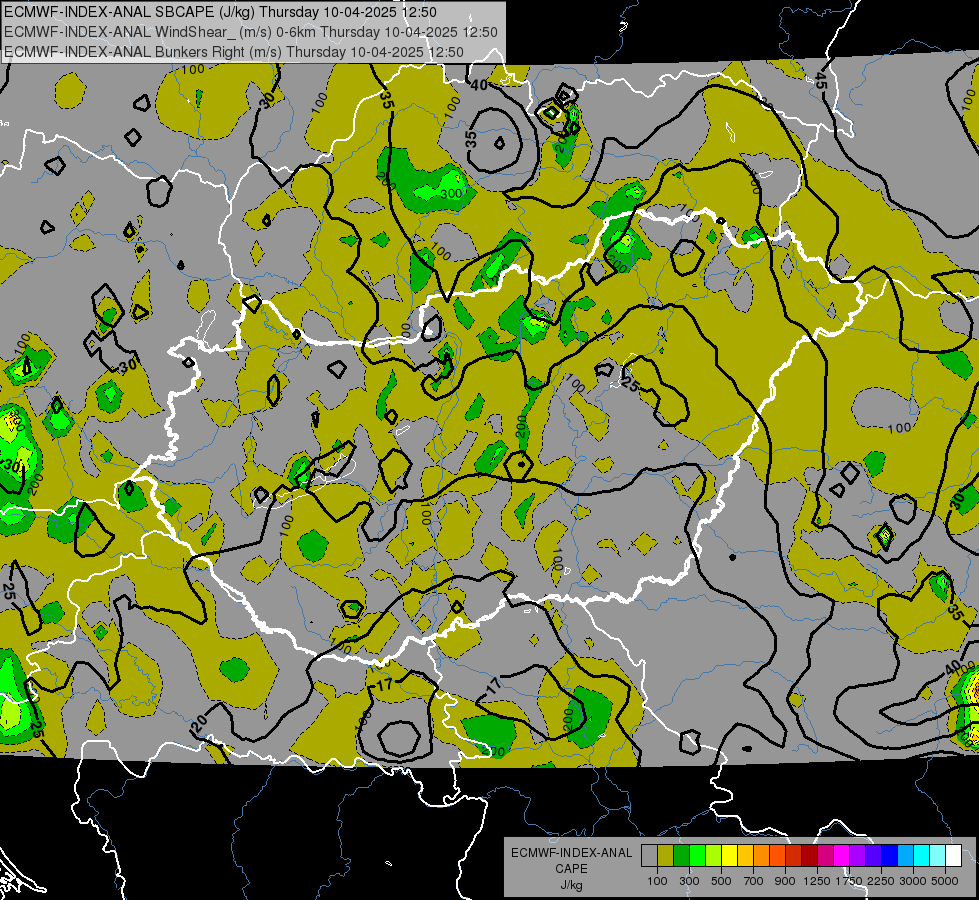Click the olive swatch in the CAPE legend
Image resolution: width=979 pixels, height=900 pixels.
coord(666,856)
